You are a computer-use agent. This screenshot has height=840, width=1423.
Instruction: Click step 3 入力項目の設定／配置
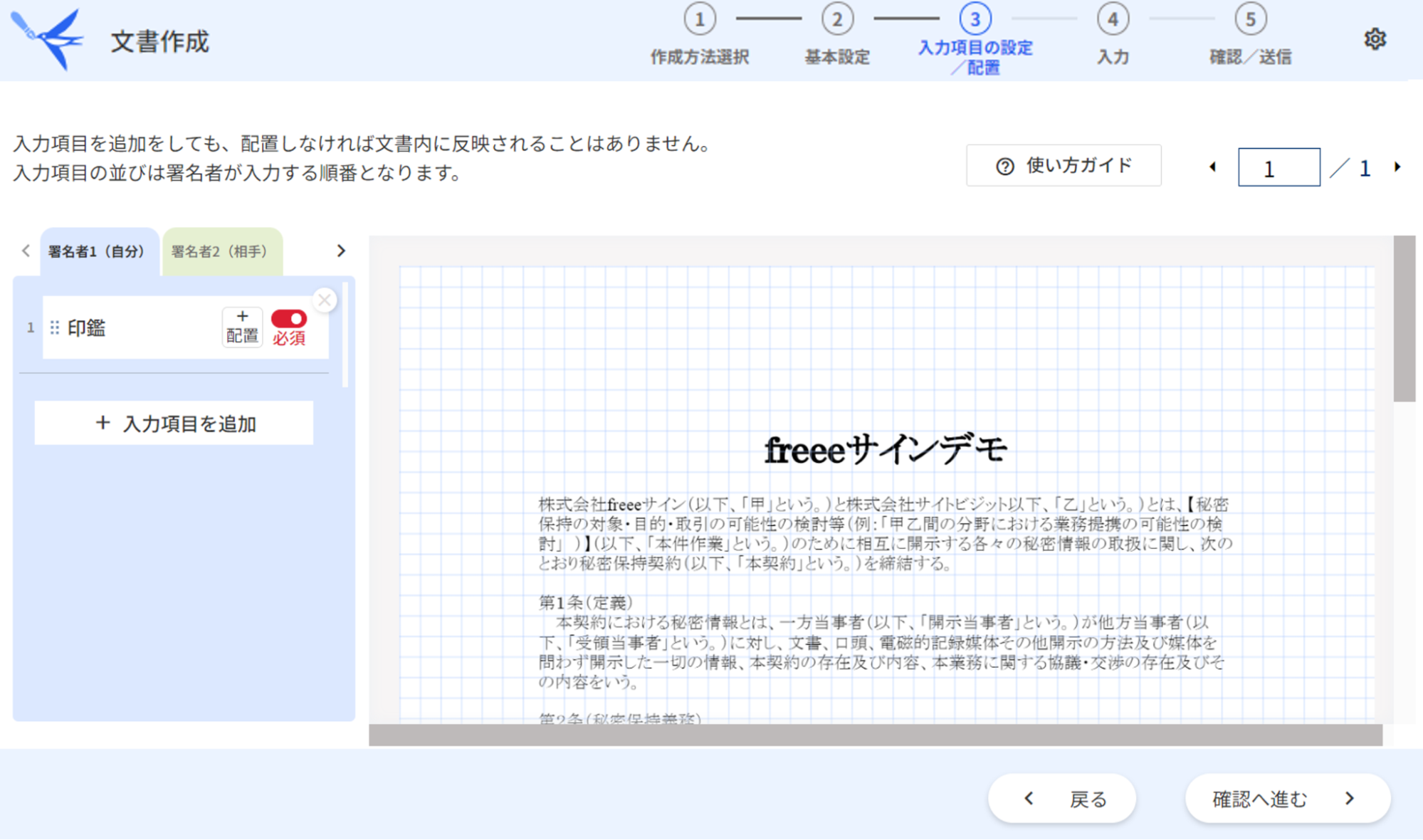(975, 39)
